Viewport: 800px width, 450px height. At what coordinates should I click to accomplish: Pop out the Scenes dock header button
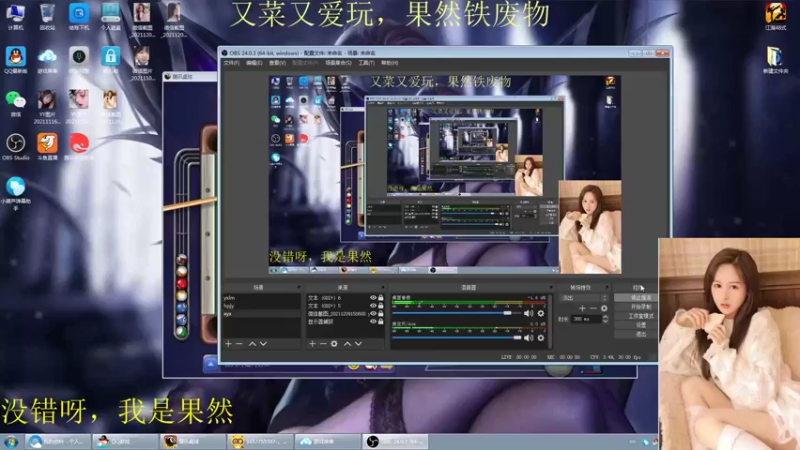(x=299, y=288)
